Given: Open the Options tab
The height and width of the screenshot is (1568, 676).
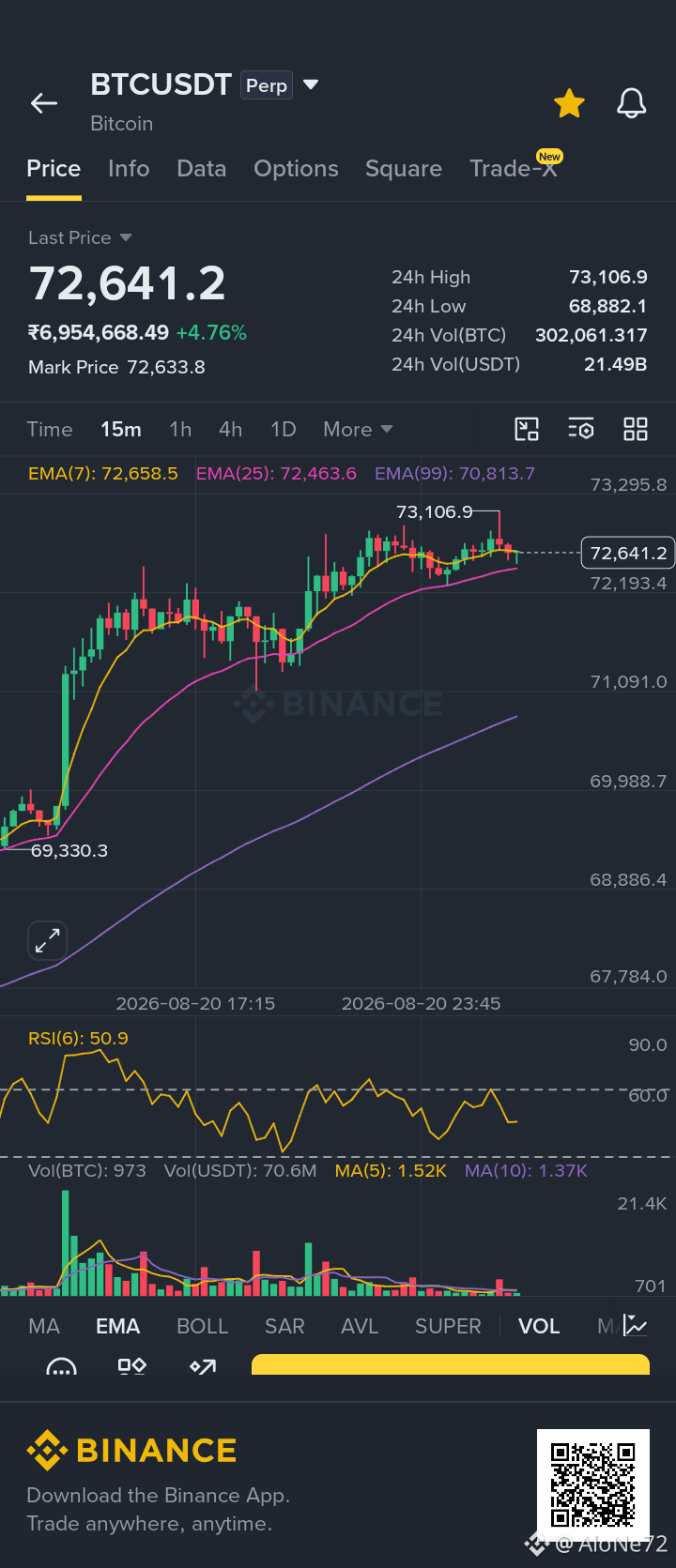Looking at the screenshot, I should [x=296, y=169].
